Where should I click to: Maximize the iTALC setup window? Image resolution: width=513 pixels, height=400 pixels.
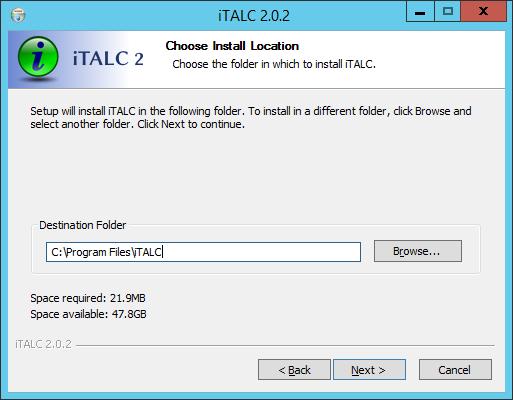coord(448,12)
